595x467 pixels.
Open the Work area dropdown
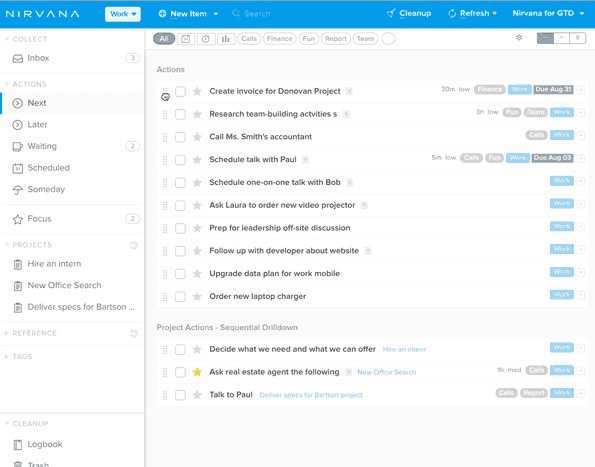tap(123, 14)
